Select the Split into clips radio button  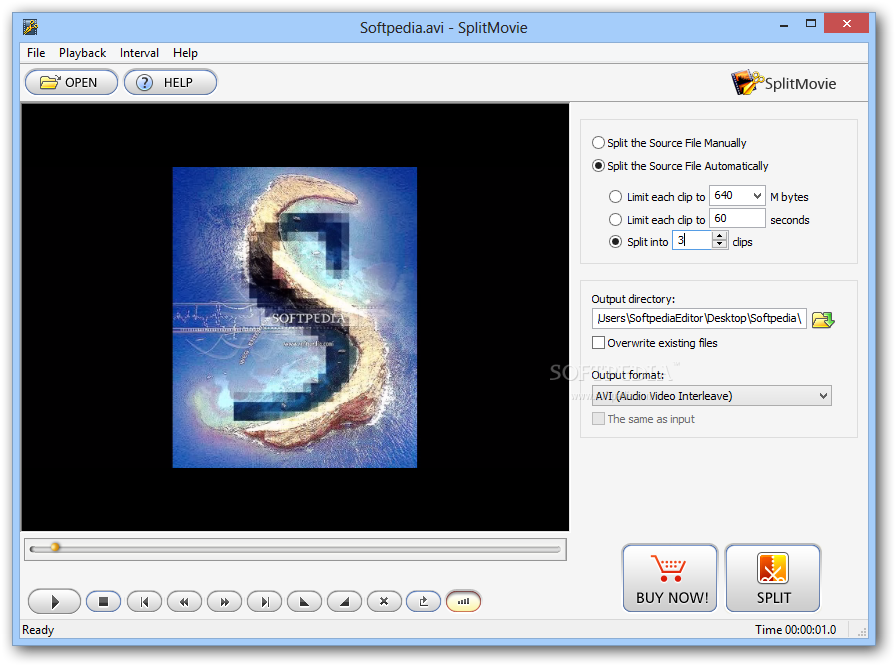(615, 242)
